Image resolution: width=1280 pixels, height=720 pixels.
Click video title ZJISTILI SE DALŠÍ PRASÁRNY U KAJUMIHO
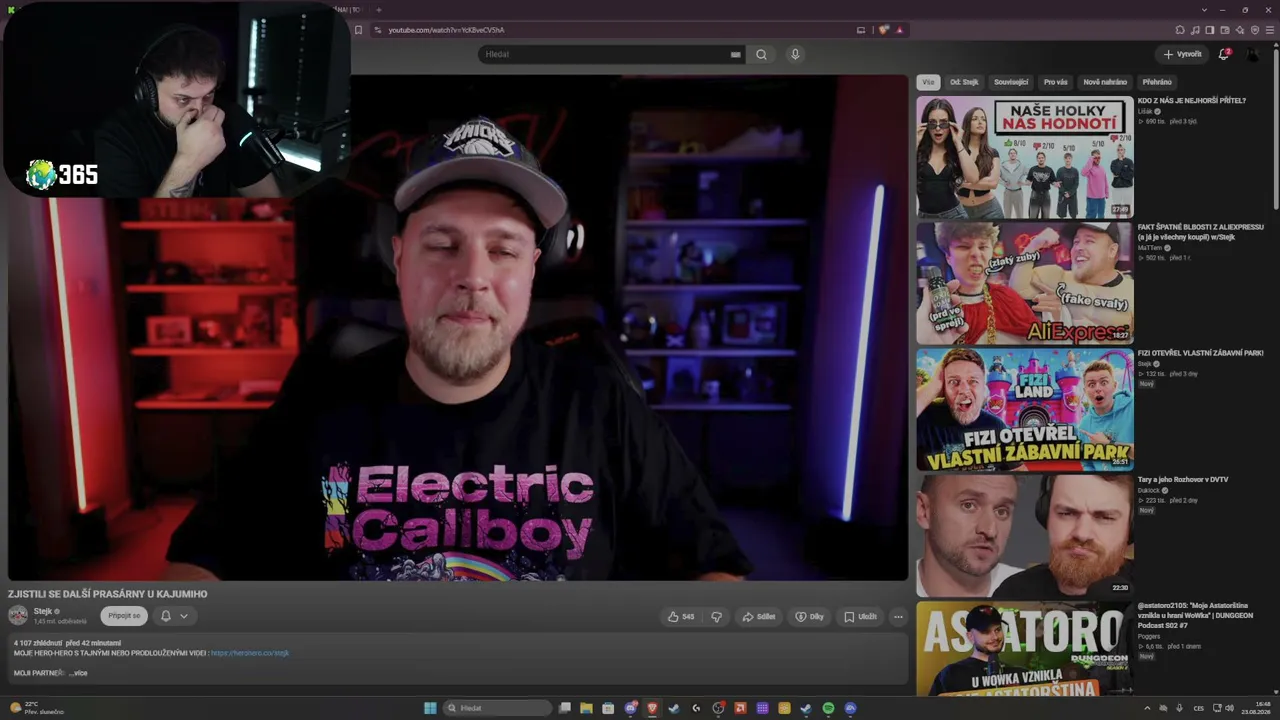click(x=108, y=594)
